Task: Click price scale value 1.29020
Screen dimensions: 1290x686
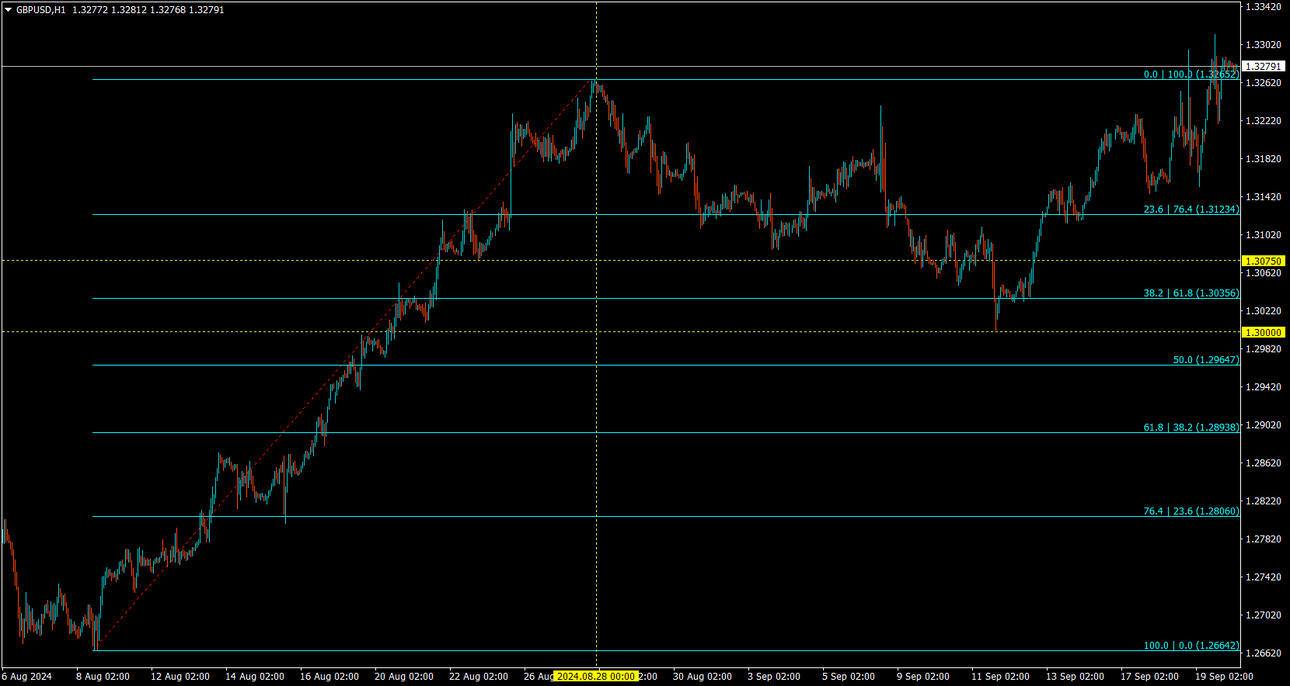Action: (x=1264, y=425)
